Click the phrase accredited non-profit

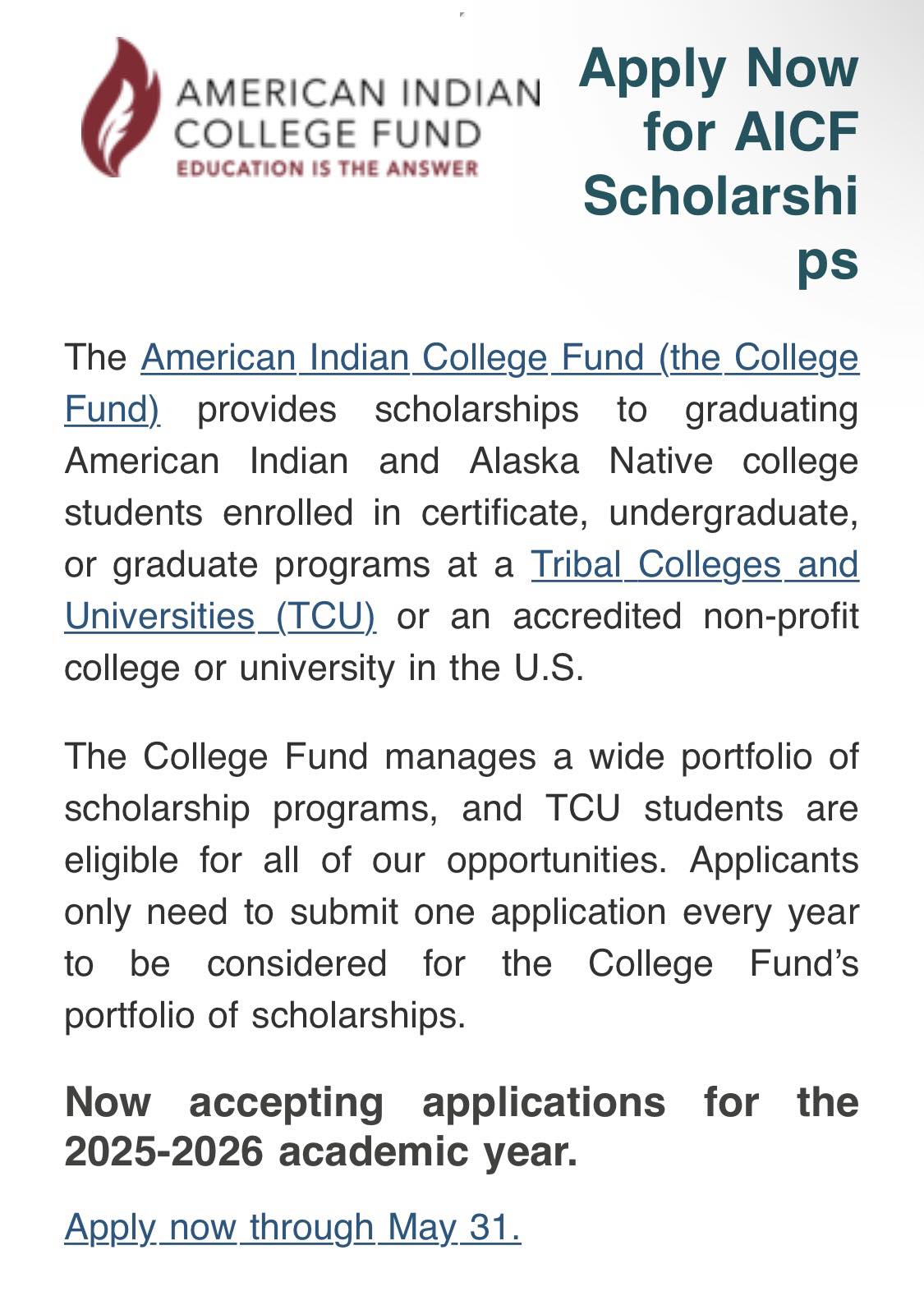[686, 617]
